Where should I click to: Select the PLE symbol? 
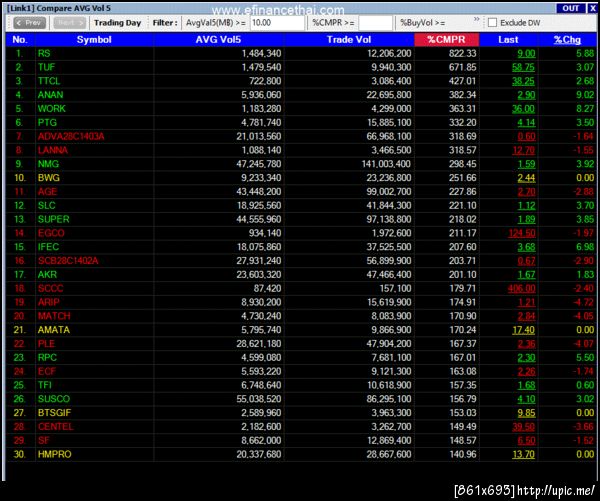pos(46,344)
